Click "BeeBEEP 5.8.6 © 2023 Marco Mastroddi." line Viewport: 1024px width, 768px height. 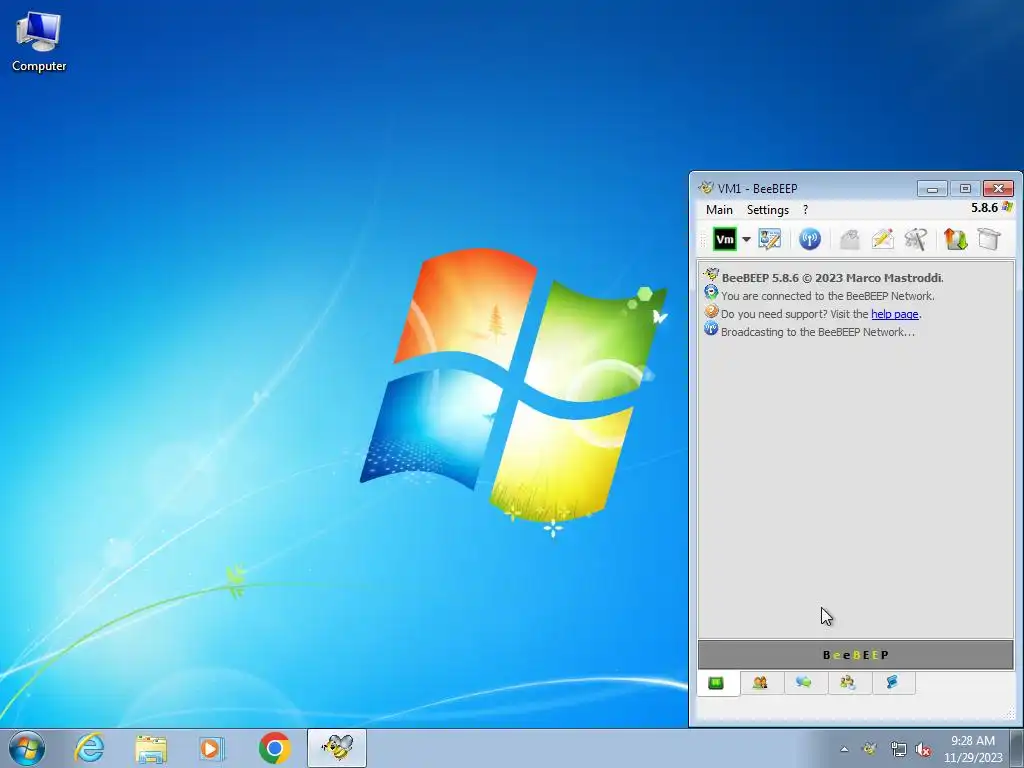(833, 278)
